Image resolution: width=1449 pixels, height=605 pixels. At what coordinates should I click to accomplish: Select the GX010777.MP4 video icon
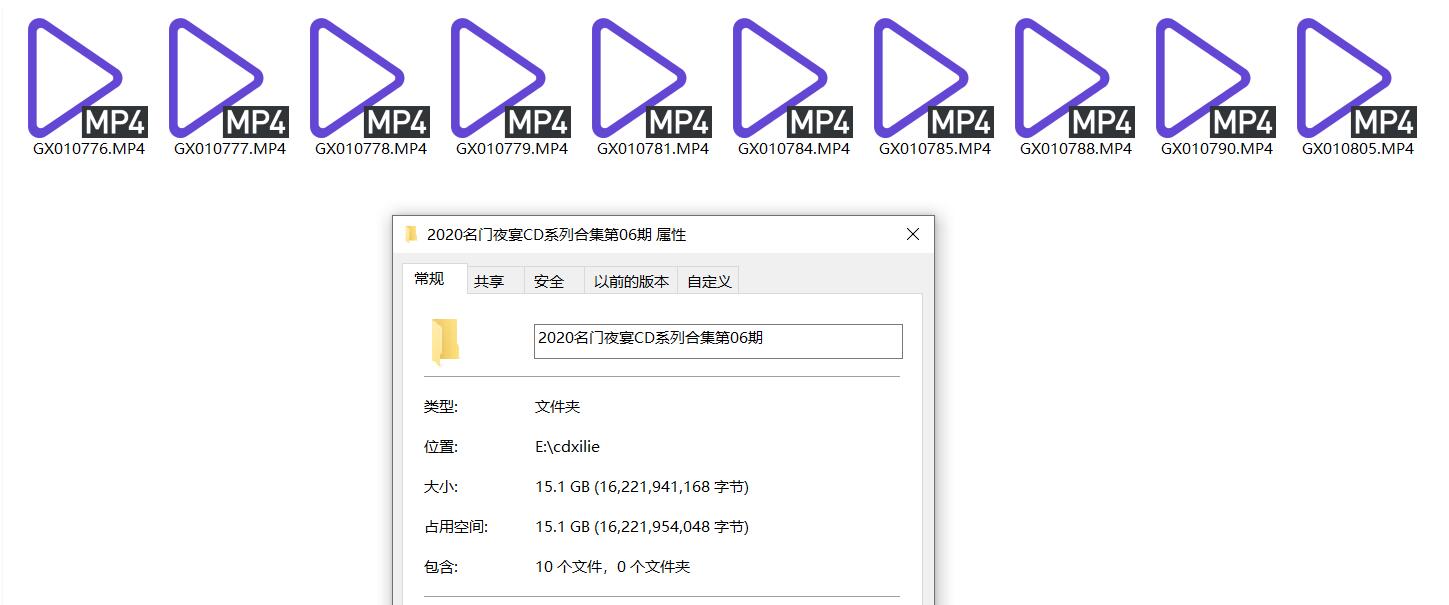228,77
